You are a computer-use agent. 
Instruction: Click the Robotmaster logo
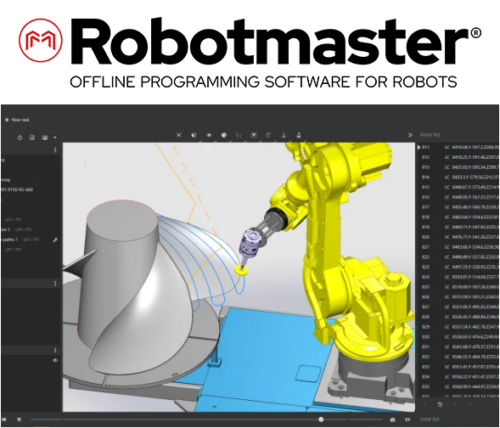point(250,41)
